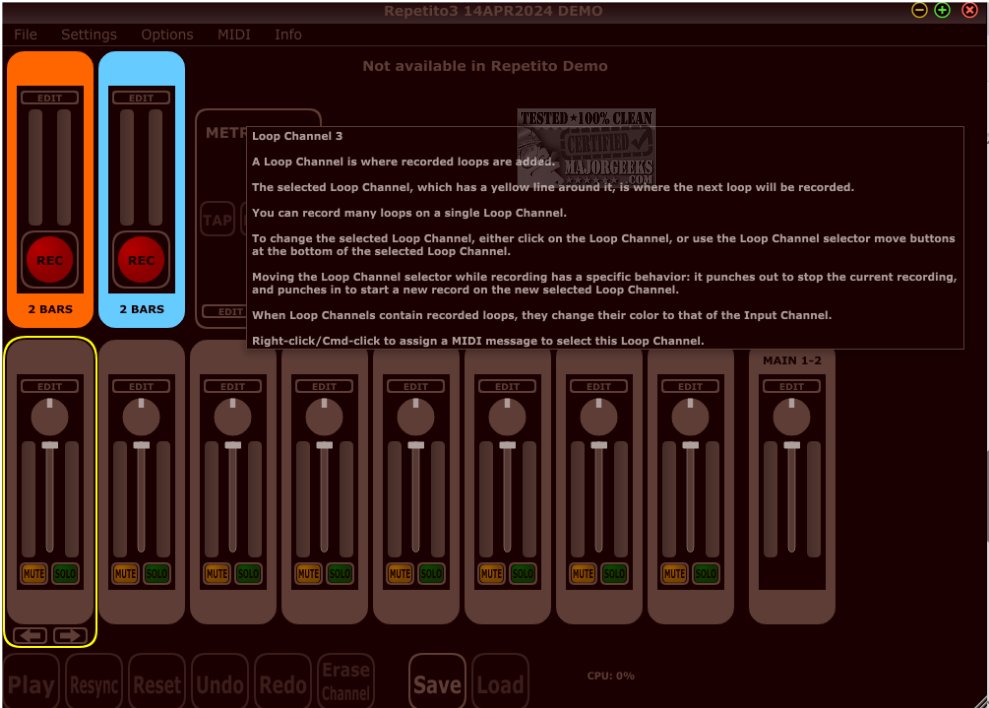Click the pan knob on seventh loop channel

click(599, 416)
